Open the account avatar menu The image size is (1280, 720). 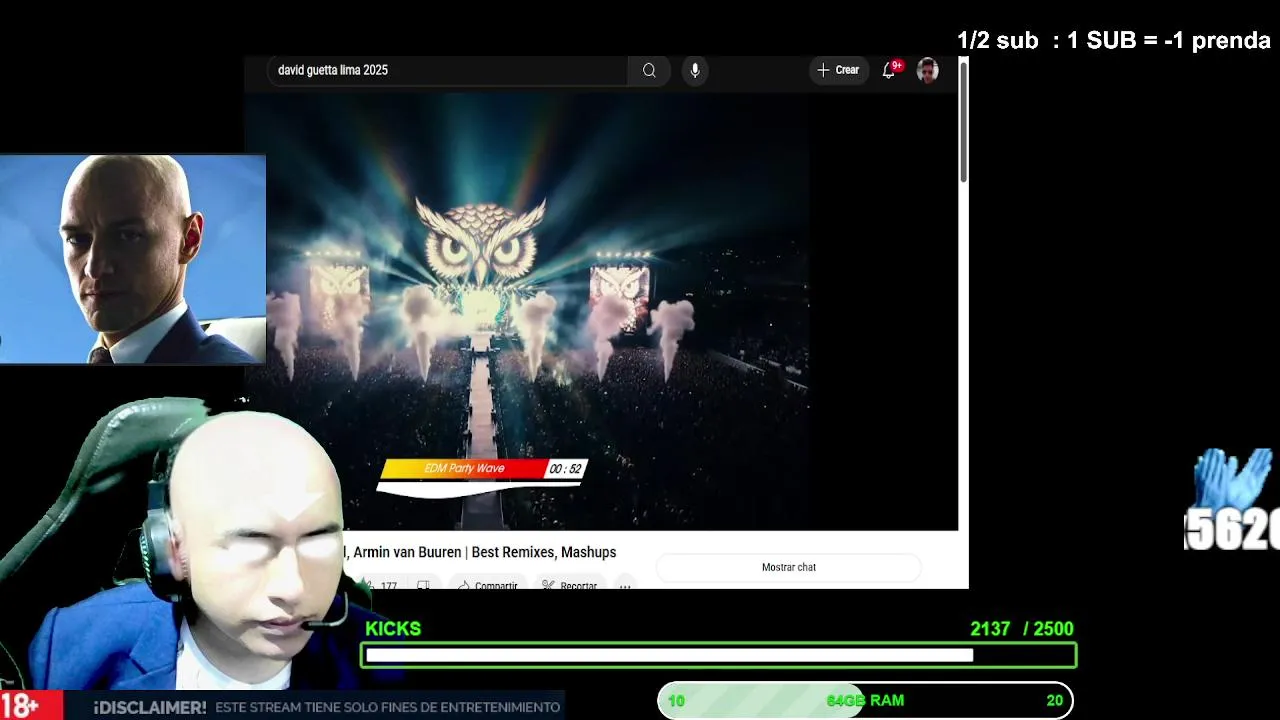click(927, 70)
